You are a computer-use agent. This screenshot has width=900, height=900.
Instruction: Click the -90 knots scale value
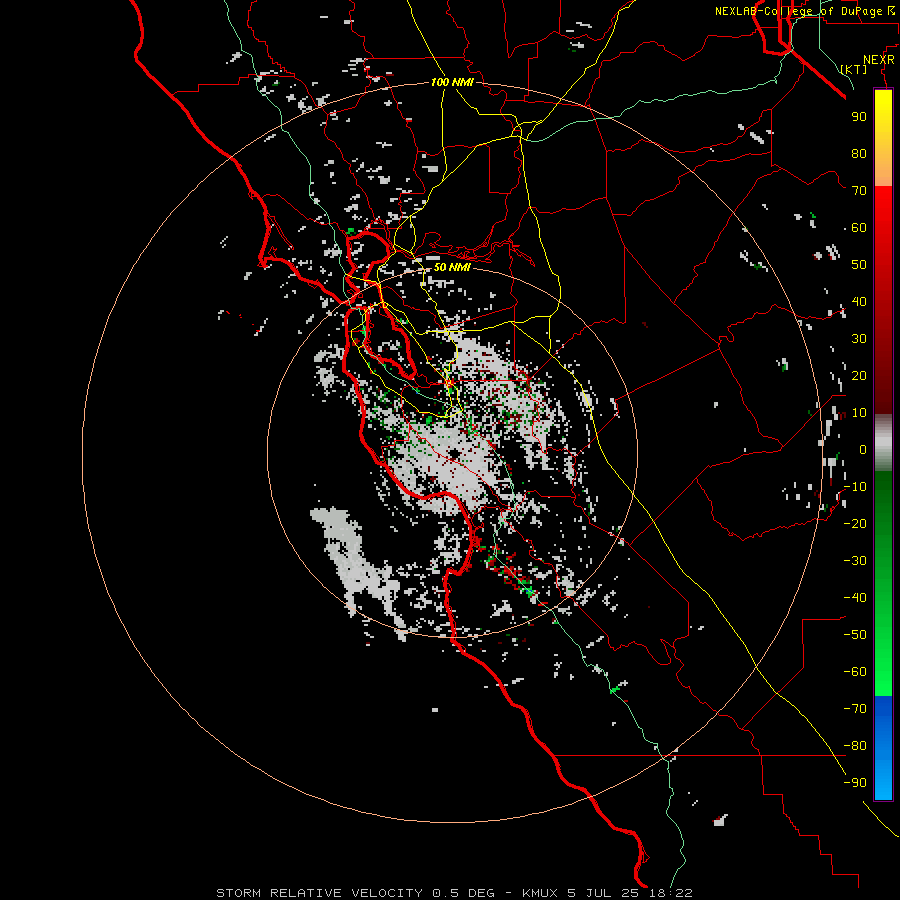(x=855, y=783)
